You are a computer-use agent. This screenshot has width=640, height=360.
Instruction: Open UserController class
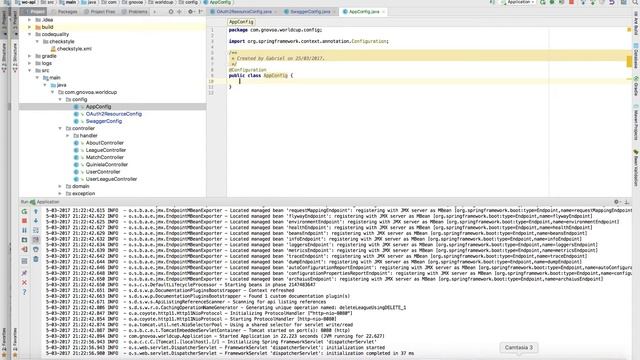tap(103, 172)
